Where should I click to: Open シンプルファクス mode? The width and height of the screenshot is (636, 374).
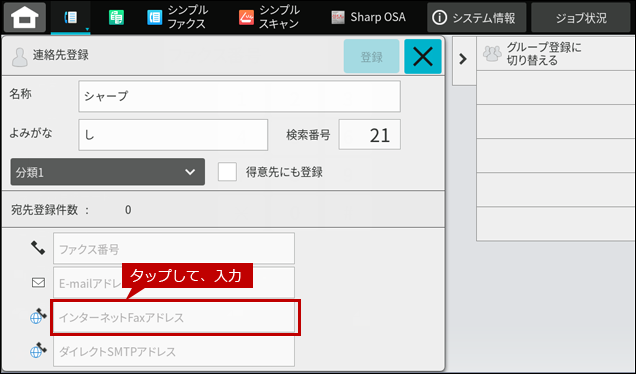(x=177, y=17)
